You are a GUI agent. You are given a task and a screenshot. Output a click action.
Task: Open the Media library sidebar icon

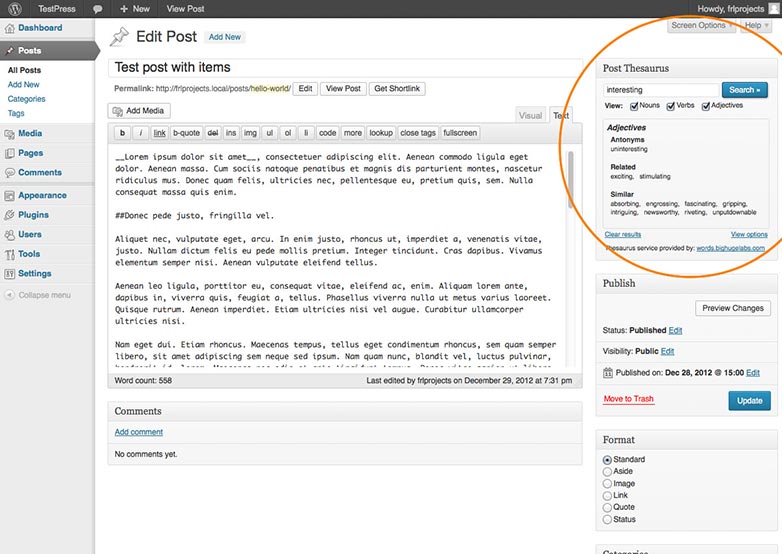9,134
